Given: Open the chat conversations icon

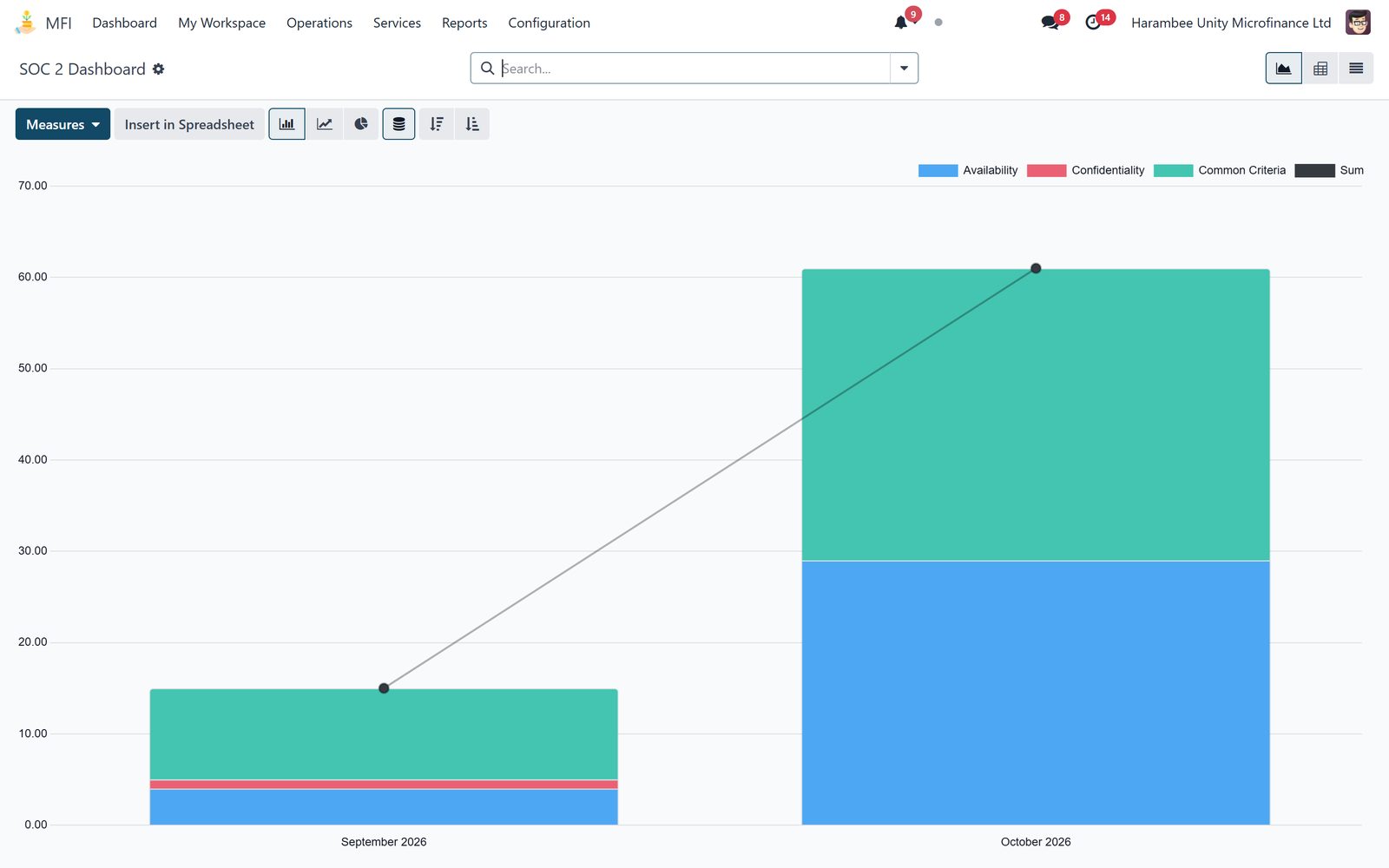Looking at the screenshot, I should click(x=1050, y=23).
